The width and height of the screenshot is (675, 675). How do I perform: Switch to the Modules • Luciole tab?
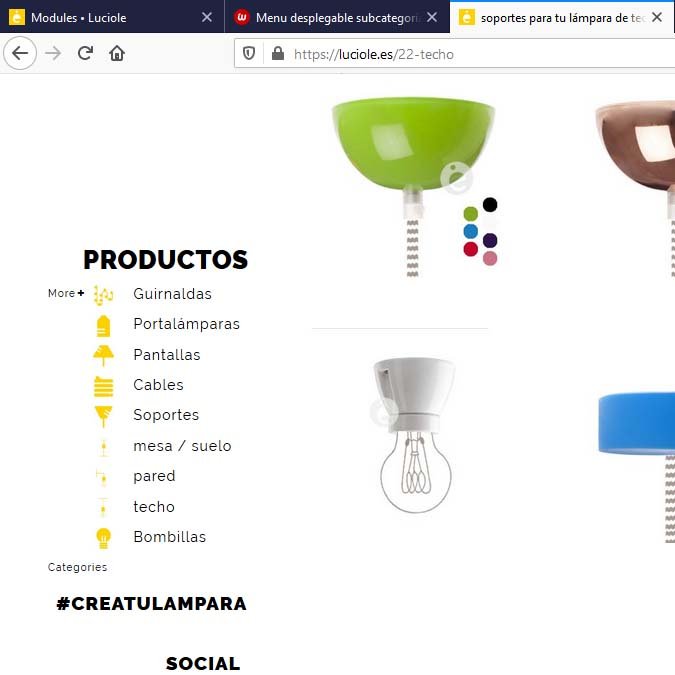coord(112,17)
